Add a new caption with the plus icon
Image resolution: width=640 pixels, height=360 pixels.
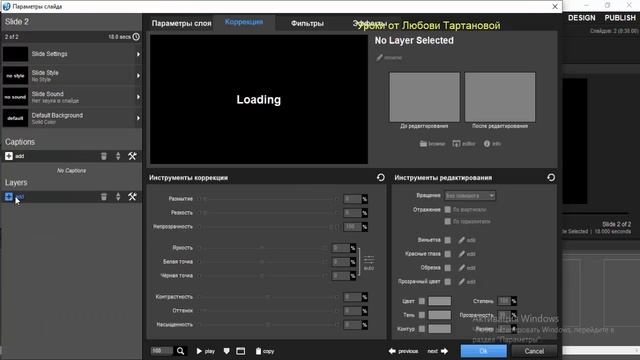pyautogui.click(x=9, y=156)
